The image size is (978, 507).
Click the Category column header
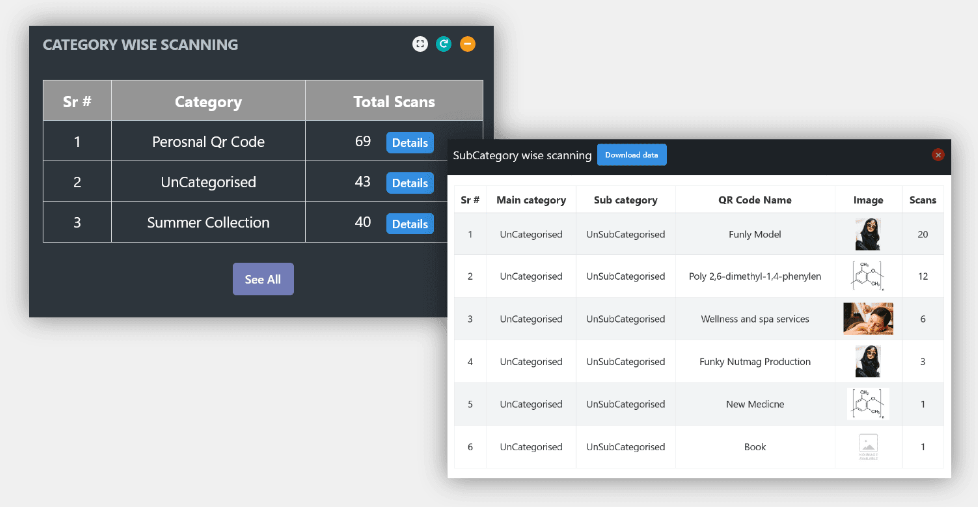[x=208, y=101]
